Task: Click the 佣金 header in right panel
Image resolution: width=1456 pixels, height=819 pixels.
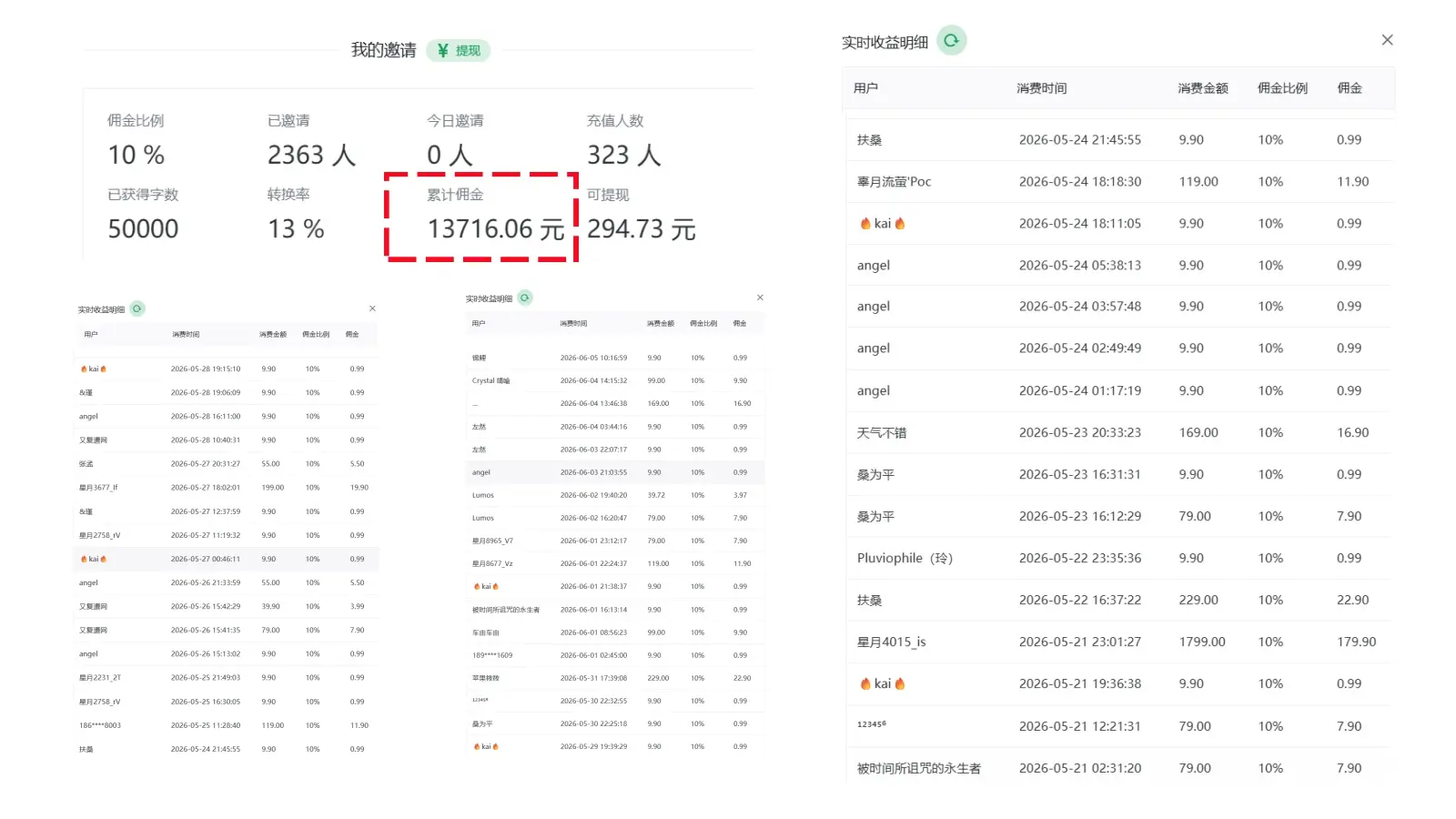Action: pos(1350,88)
